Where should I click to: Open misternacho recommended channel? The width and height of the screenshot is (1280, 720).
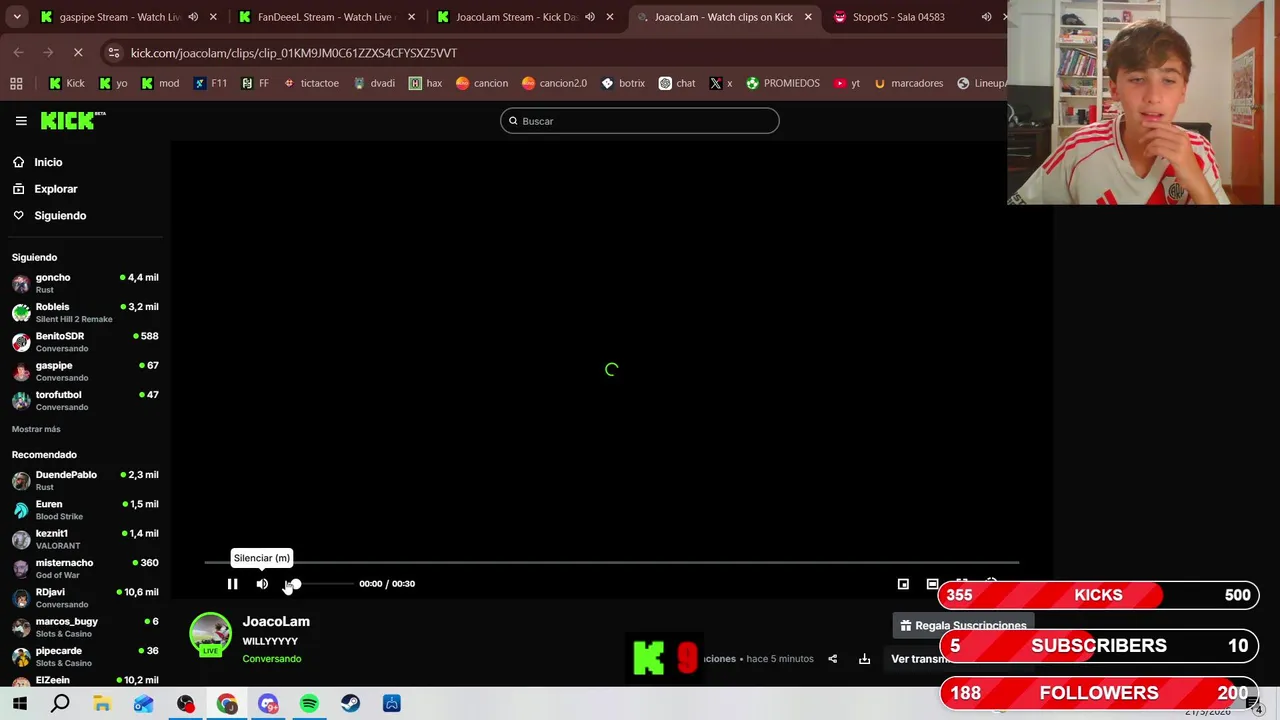point(85,568)
